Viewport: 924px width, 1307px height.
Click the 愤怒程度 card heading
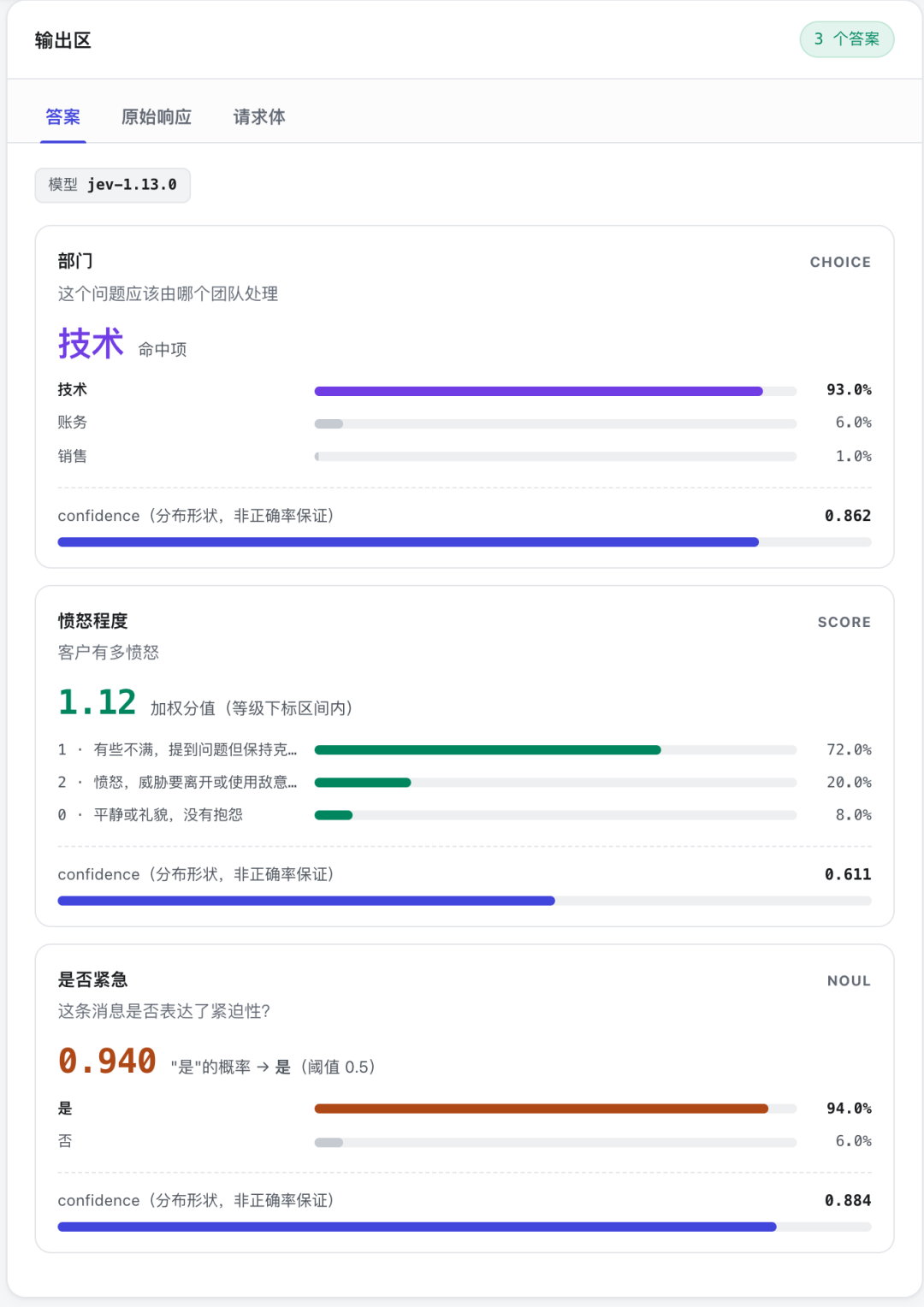[92, 621]
